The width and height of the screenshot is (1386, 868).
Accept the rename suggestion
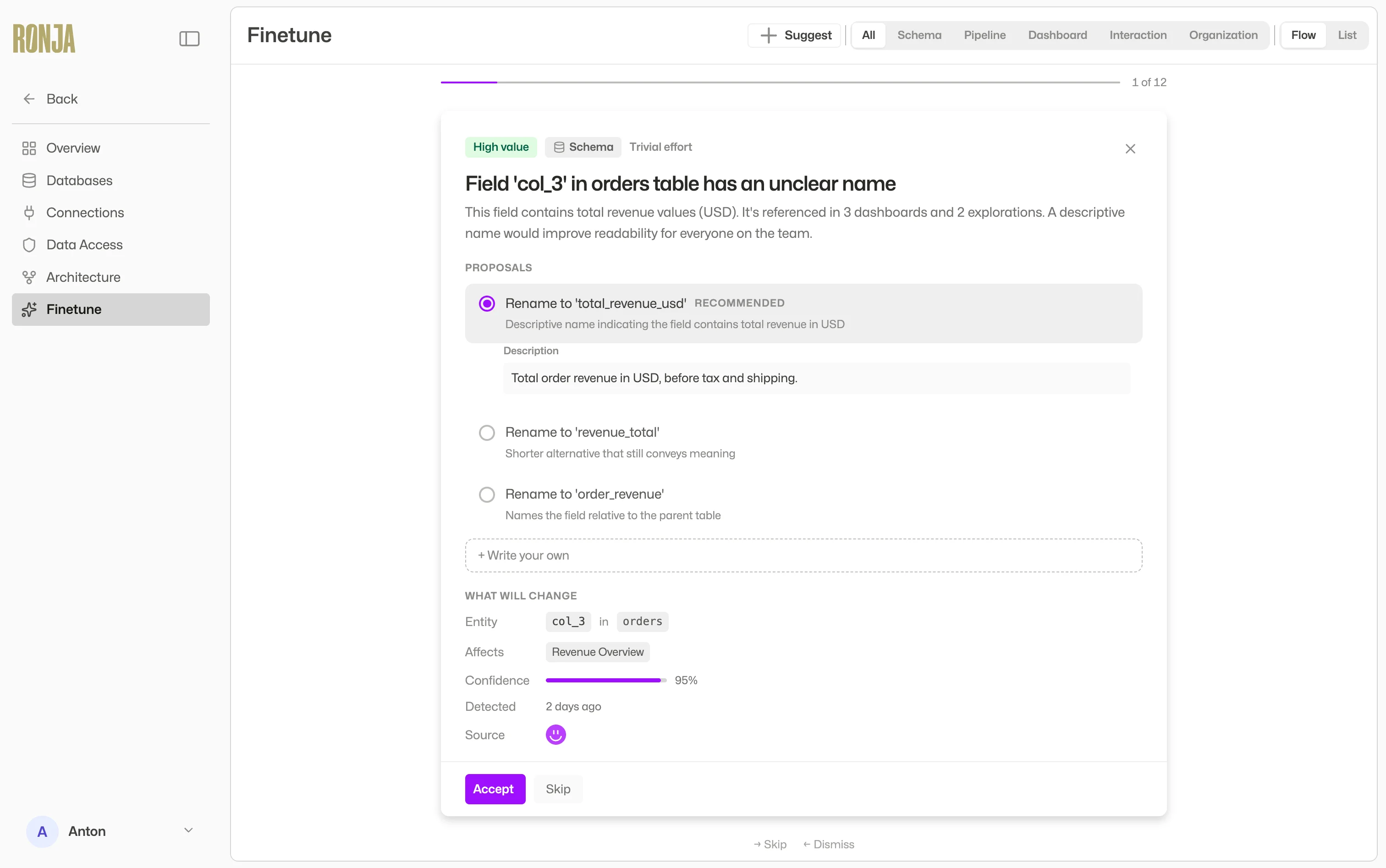(x=495, y=789)
